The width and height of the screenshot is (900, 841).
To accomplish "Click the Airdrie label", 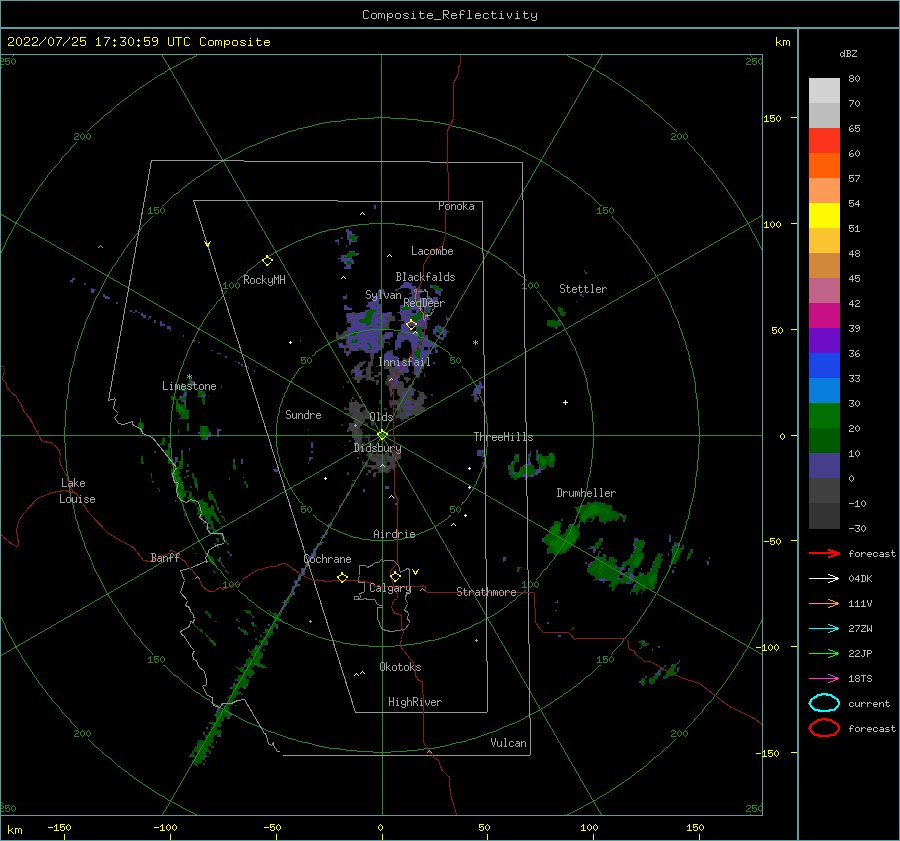I will click(394, 534).
